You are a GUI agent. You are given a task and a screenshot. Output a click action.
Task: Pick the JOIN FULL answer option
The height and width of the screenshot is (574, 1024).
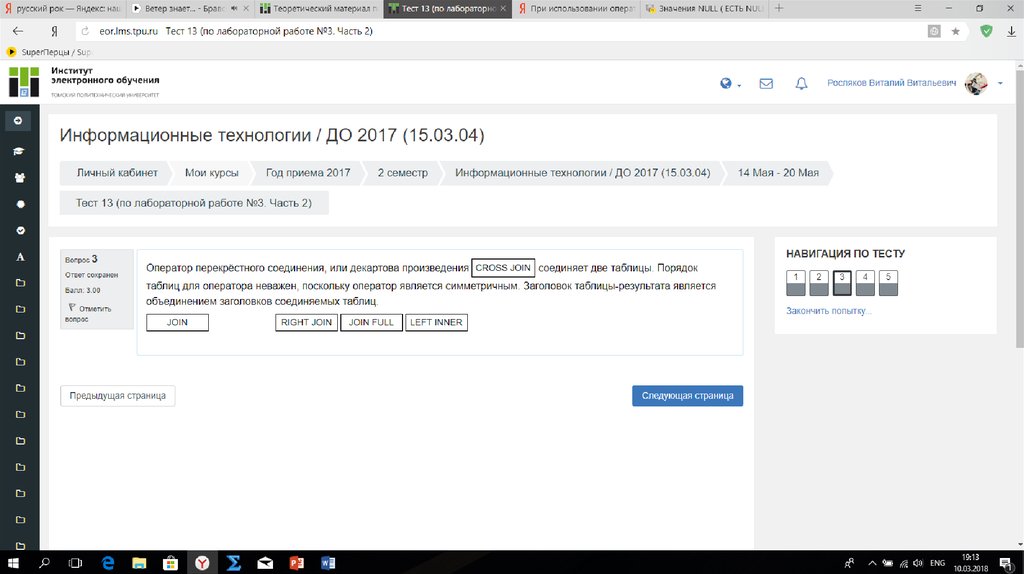point(371,323)
